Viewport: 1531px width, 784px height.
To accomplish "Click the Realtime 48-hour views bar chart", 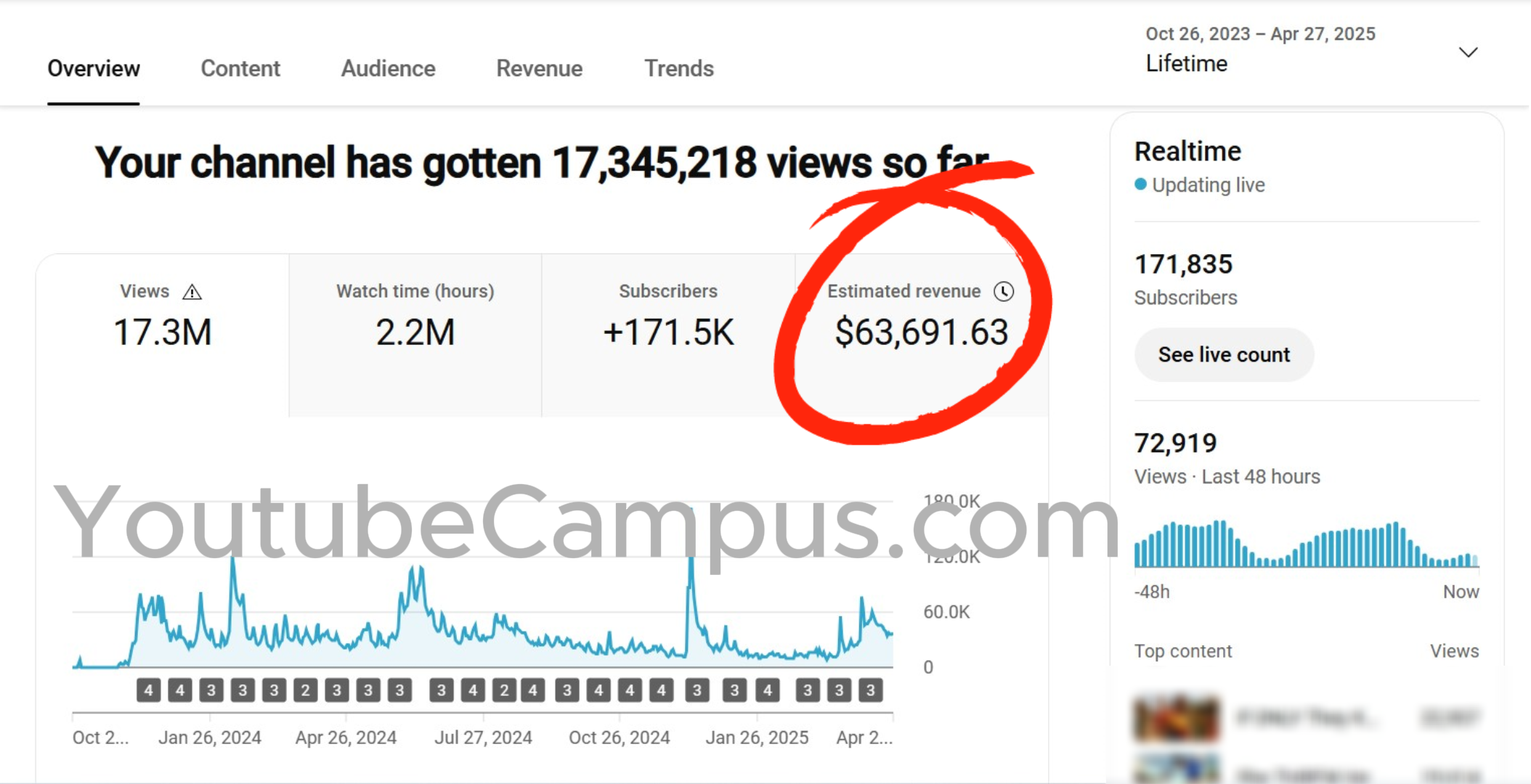I will coord(1307,544).
